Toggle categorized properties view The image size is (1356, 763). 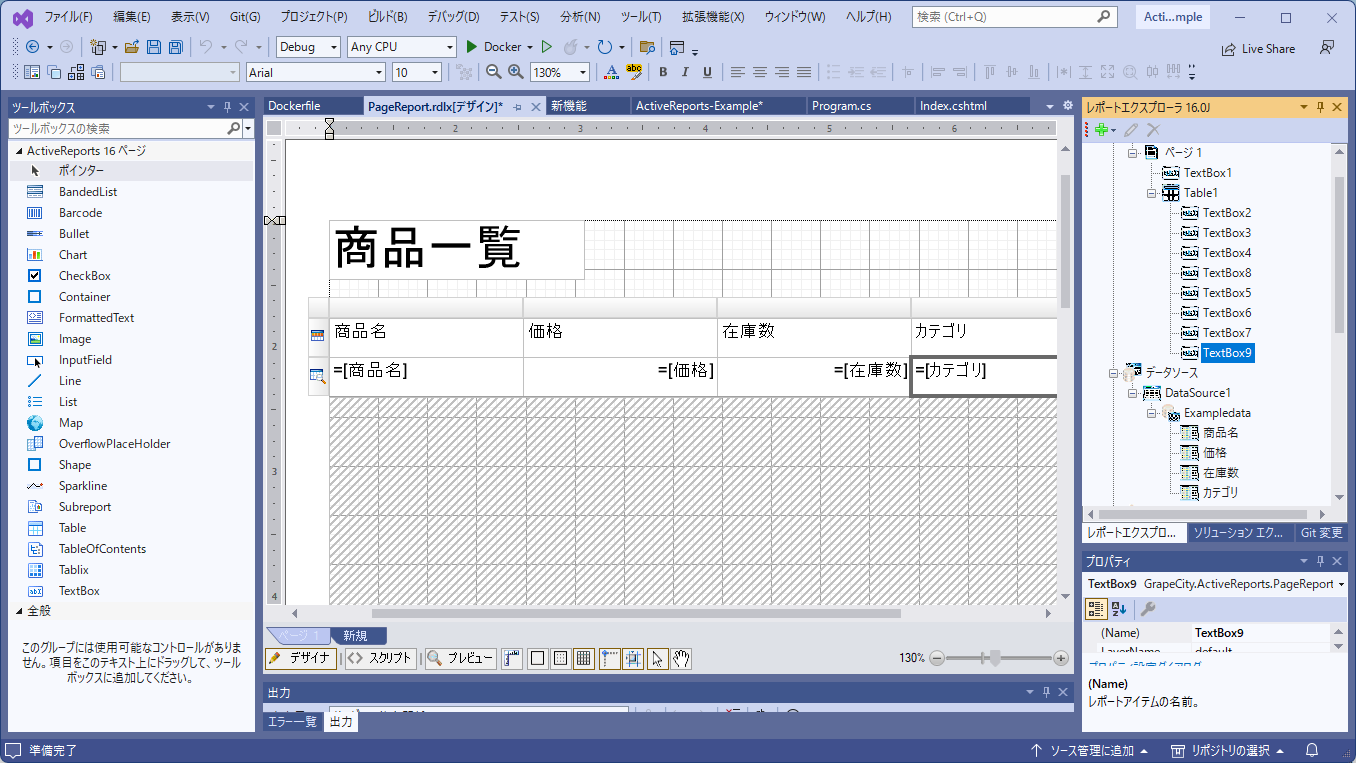(x=1096, y=608)
